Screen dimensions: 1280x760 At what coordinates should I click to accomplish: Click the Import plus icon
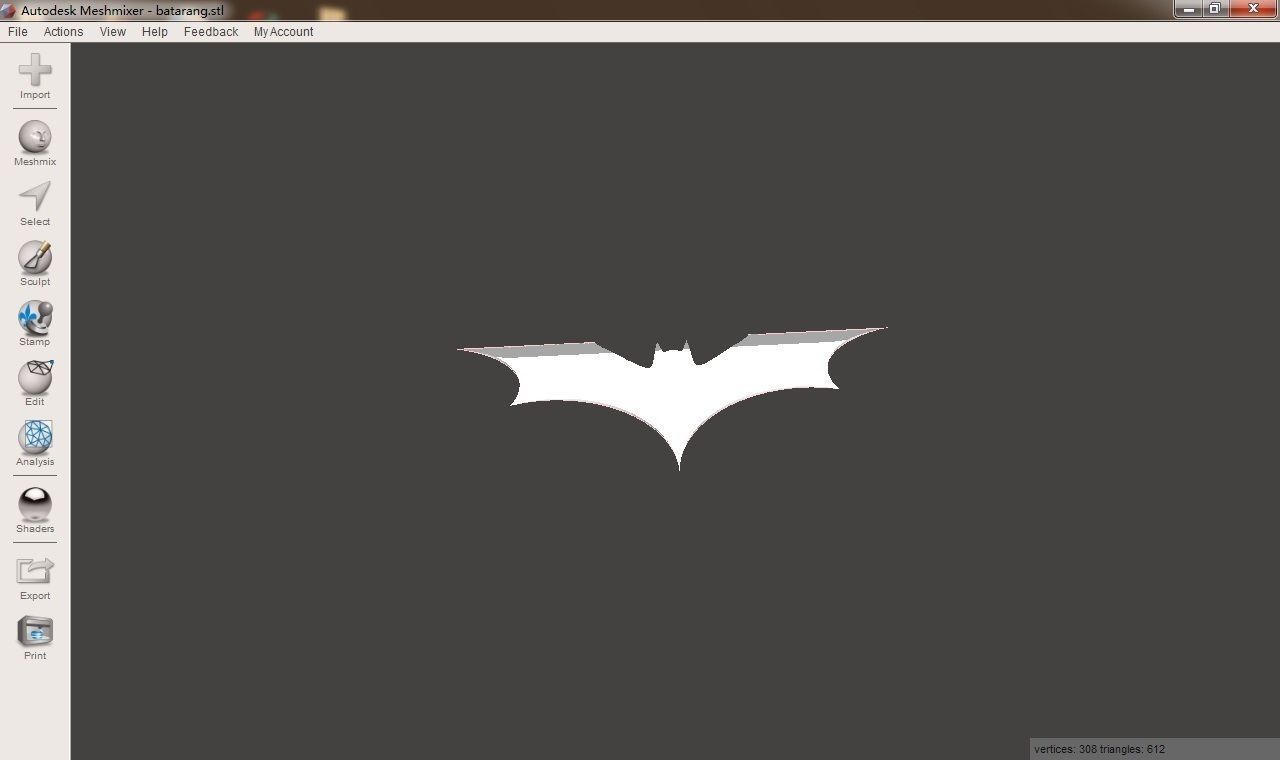pyautogui.click(x=35, y=70)
